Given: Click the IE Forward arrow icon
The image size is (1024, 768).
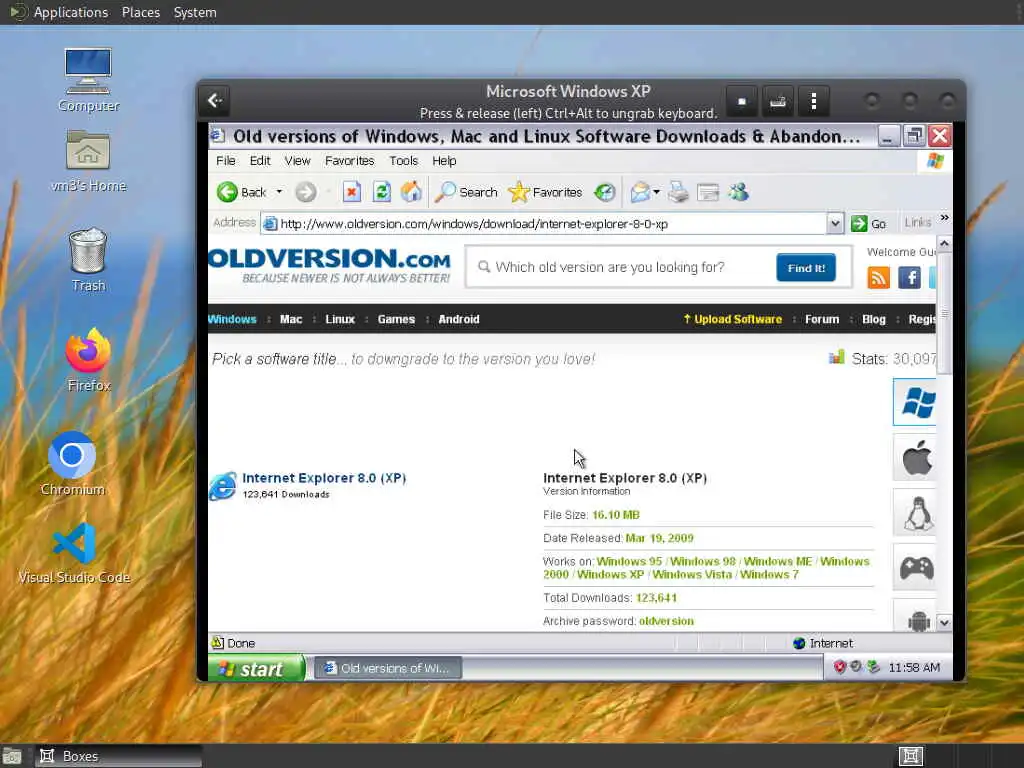Looking at the screenshot, I should 306,192.
